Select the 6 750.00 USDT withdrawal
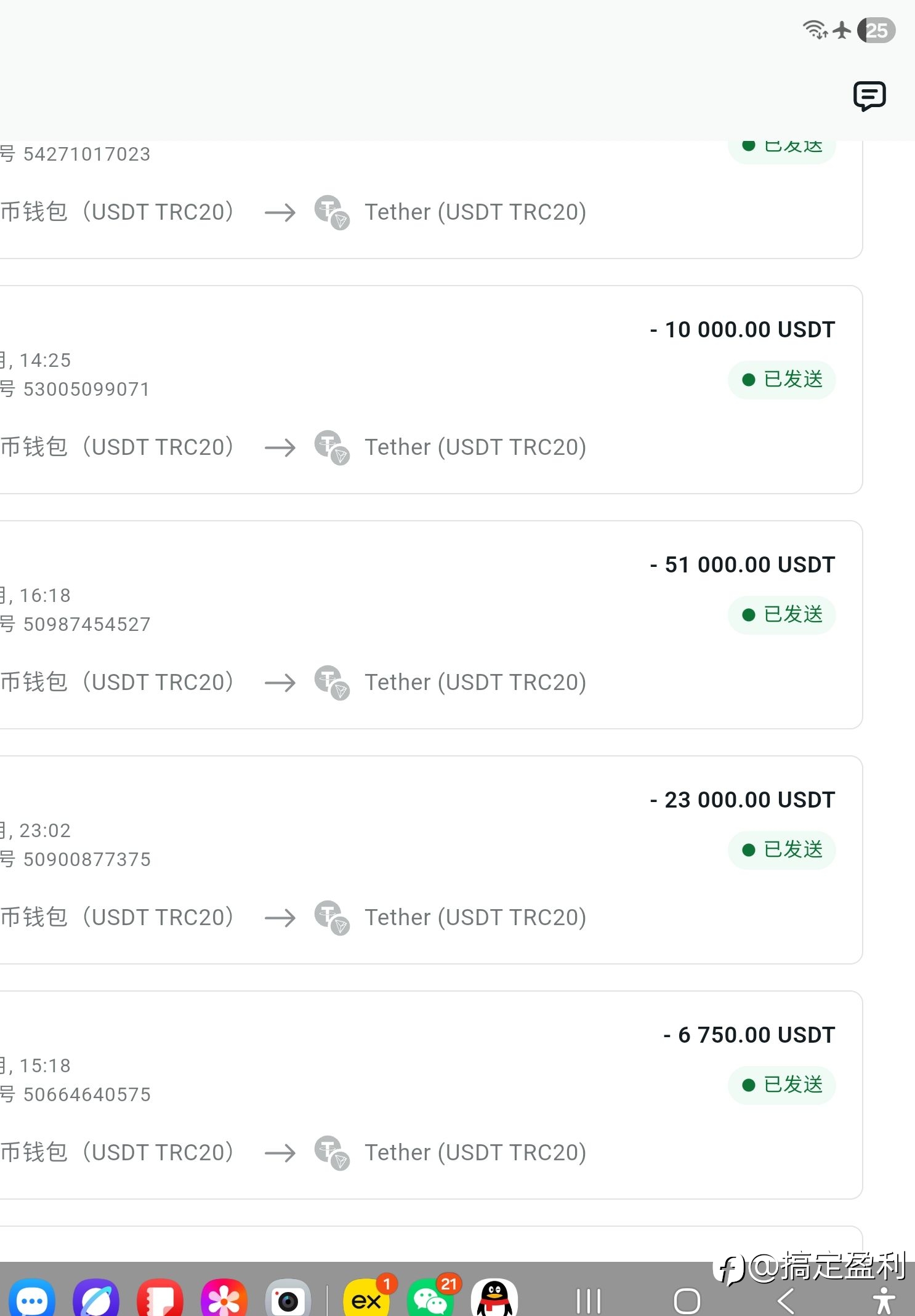This screenshot has height=1316, width=915. coord(431,1095)
